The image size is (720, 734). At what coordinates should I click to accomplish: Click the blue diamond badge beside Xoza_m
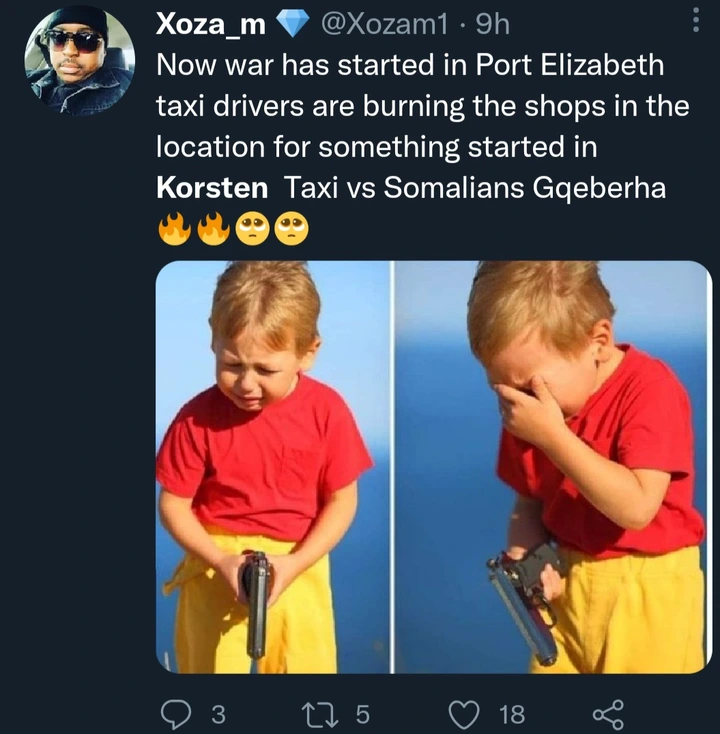pos(293,23)
